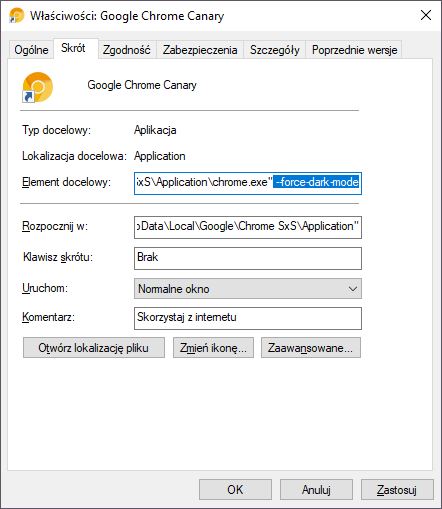
Task: Cancel with the Anuluj button
Action: point(316,490)
